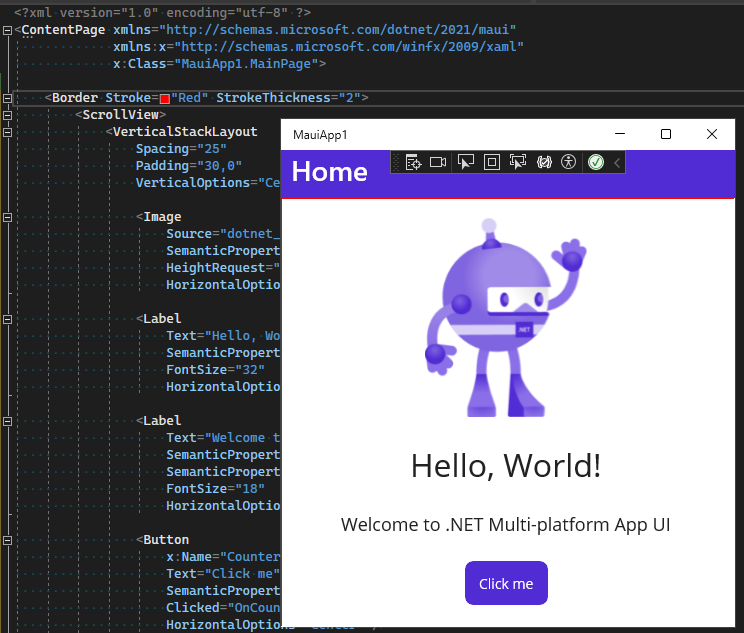Click the Text="Click me" attribute

click(223, 574)
